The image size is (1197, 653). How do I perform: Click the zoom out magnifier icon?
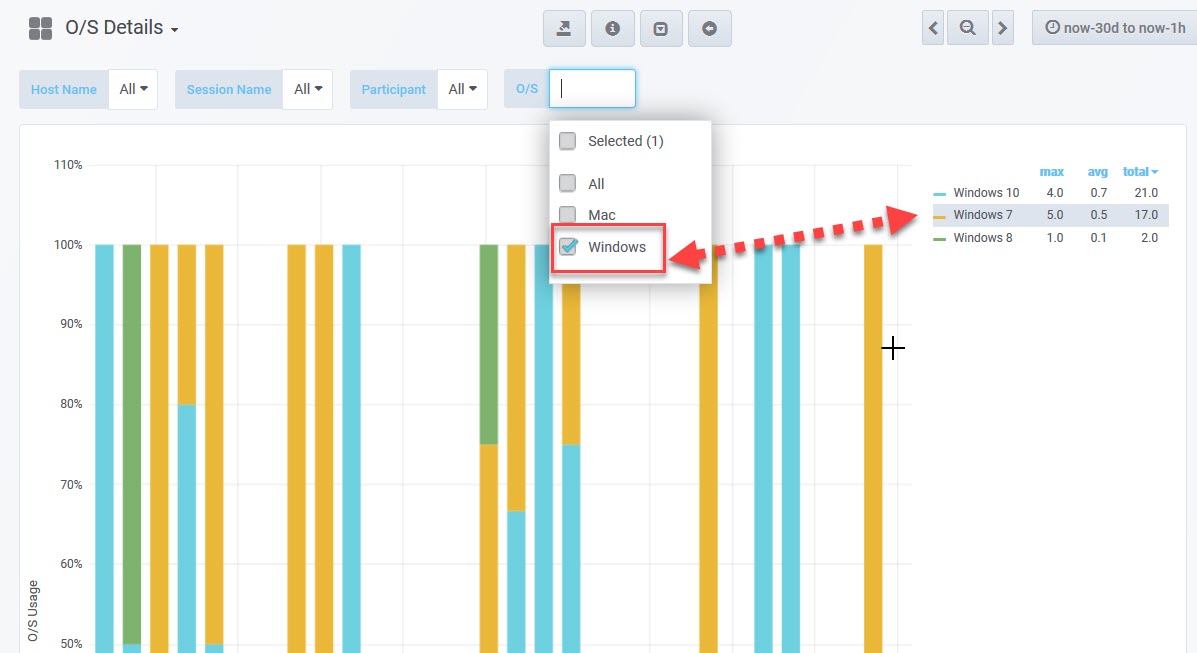click(967, 28)
